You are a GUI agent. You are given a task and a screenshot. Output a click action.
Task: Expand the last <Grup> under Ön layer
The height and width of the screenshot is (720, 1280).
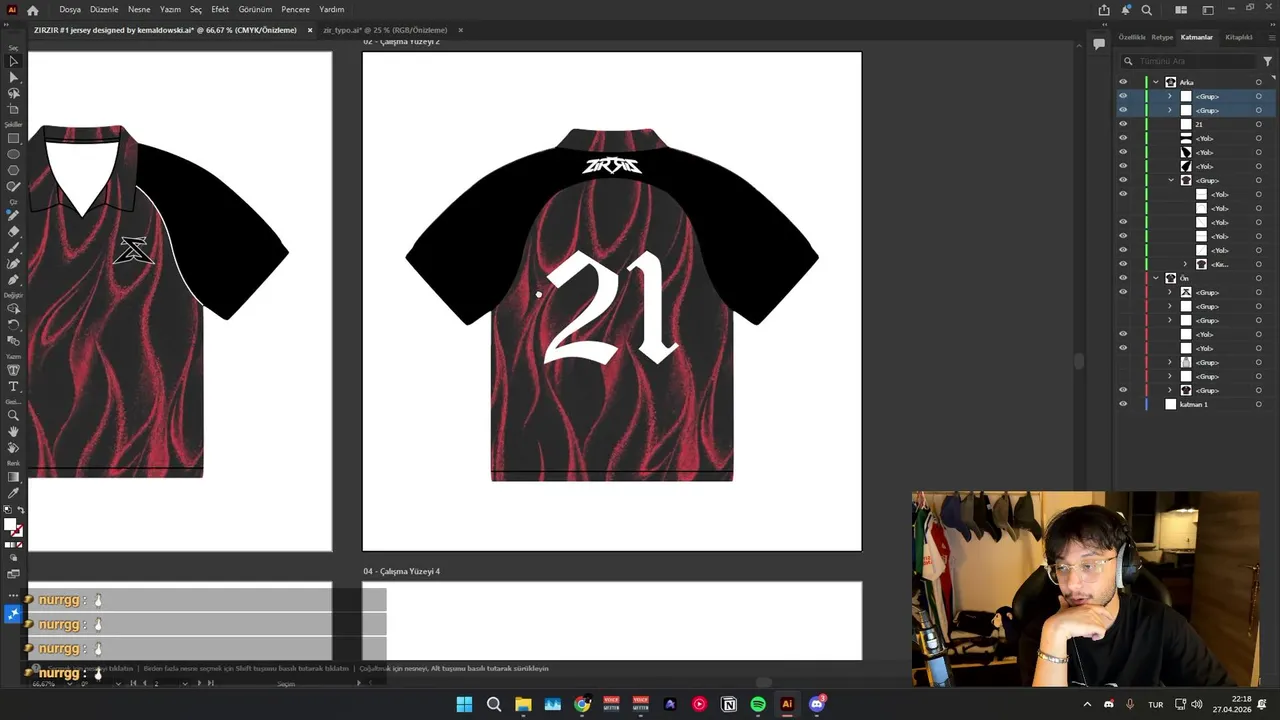tap(1170, 390)
